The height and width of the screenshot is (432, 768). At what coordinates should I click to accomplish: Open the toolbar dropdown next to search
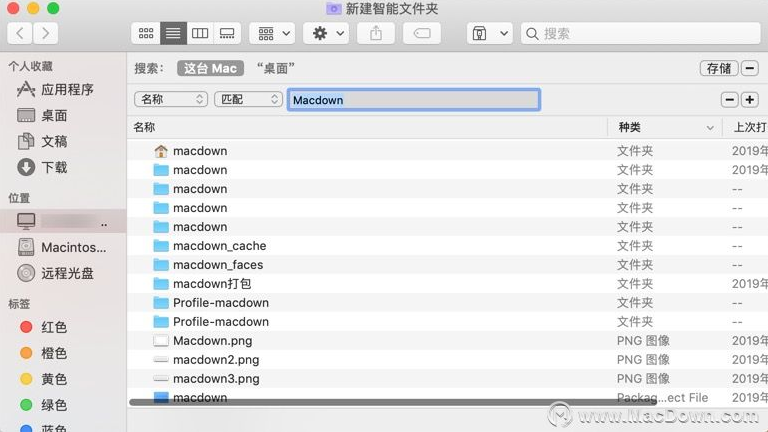click(x=489, y=33)
